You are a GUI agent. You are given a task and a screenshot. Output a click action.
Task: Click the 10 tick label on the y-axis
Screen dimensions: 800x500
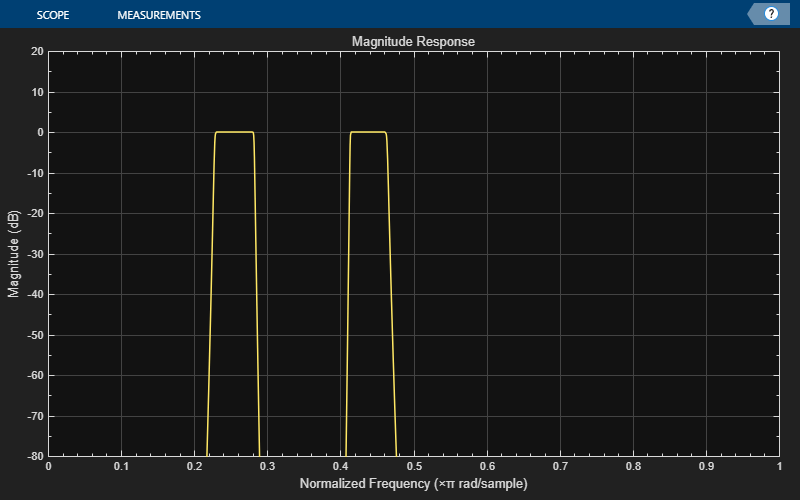click(36, 92)
